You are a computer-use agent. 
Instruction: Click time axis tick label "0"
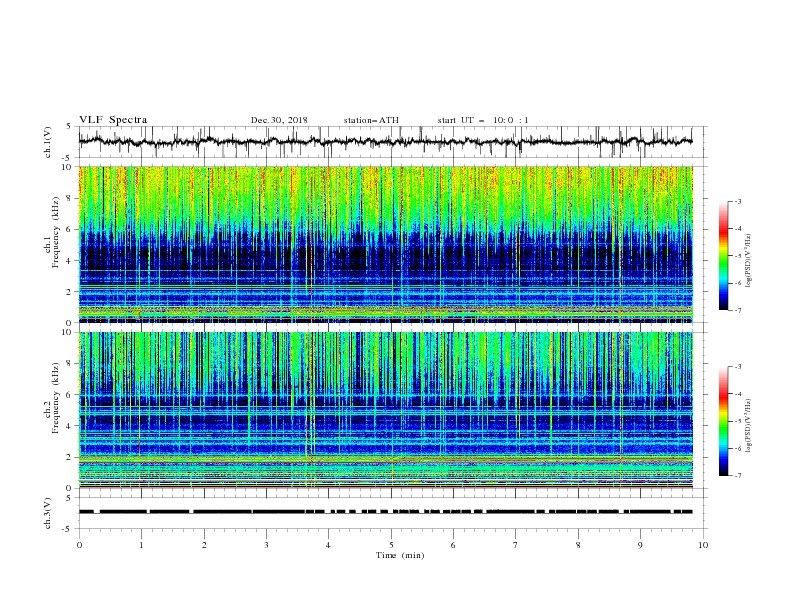(x=79, y=545)
